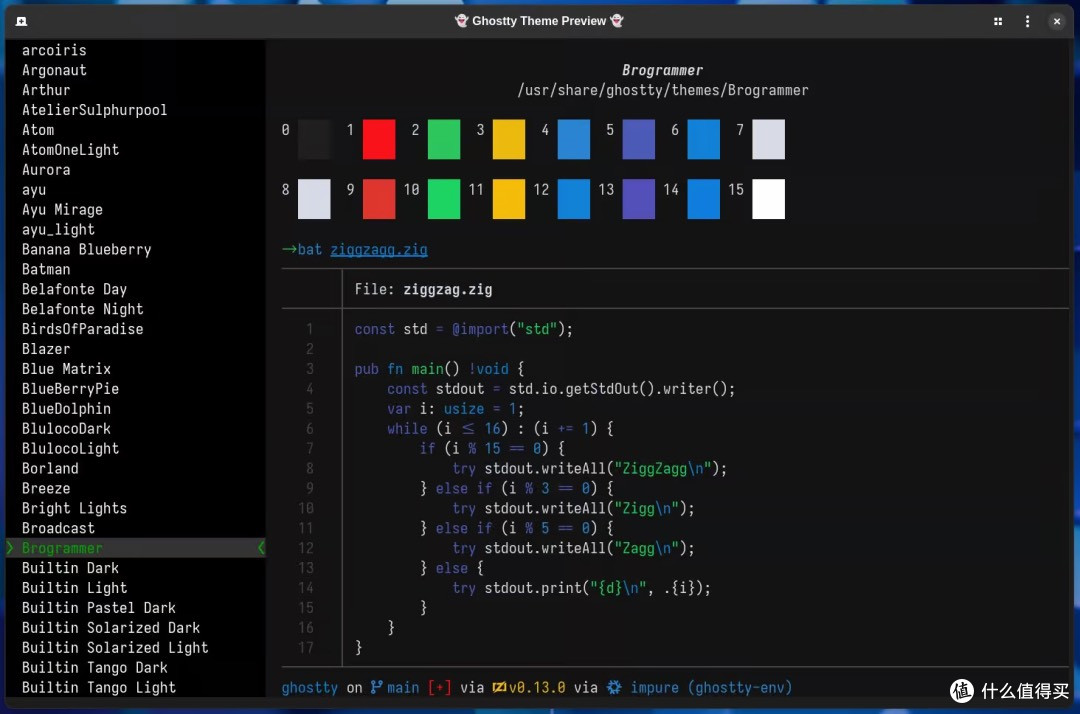Click the highlighted Brogrammer theme row
The width and height of the screenshot is (1080, 714).
coord(136,549)
